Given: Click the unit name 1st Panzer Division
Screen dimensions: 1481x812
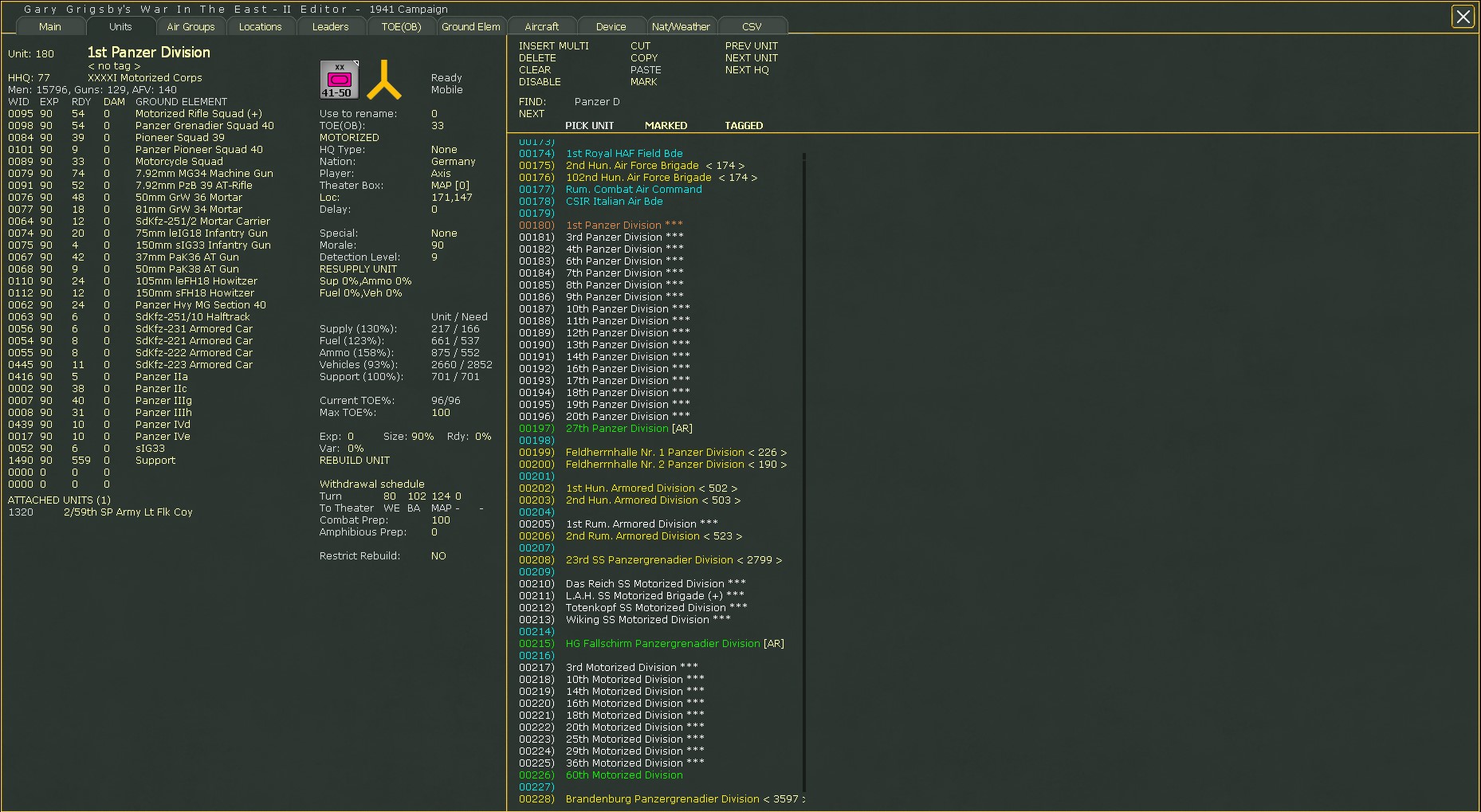Looking at the screenshot, I should (x=149, y=53).
